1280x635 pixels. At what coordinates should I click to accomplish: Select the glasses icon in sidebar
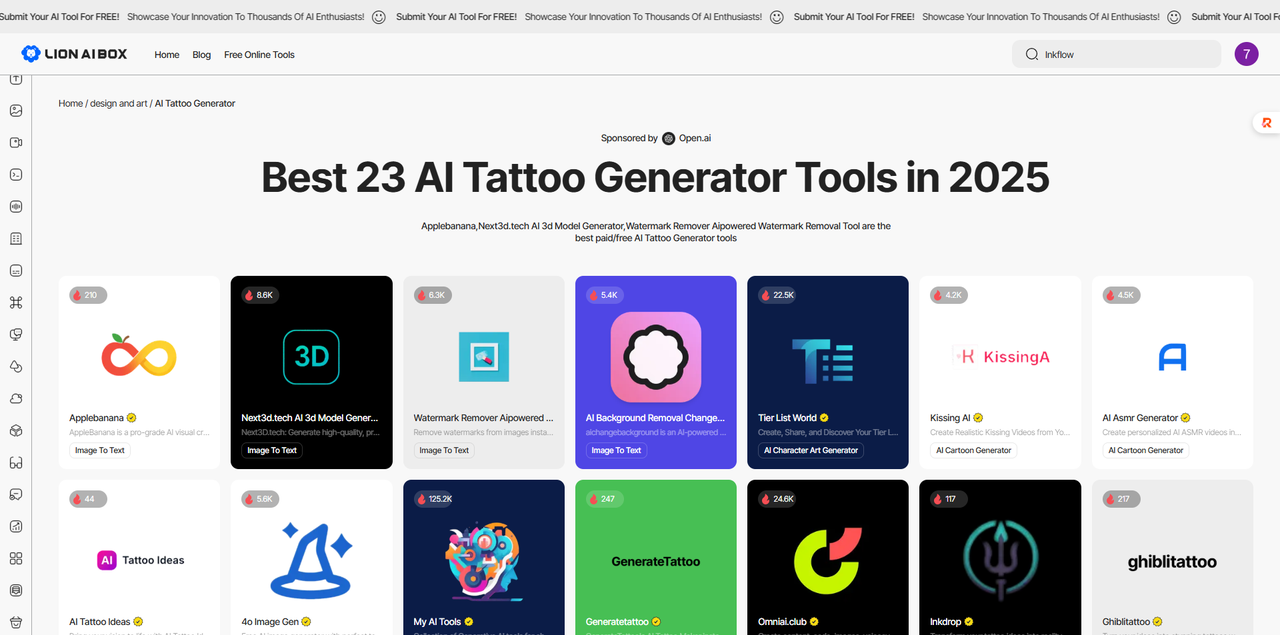(16, 463)
